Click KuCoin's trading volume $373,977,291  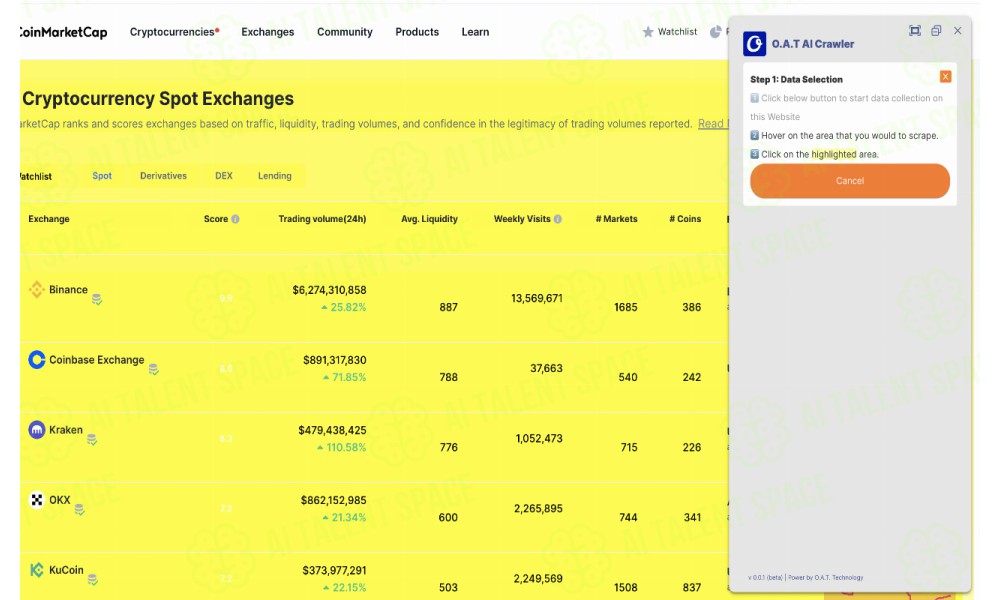334,571
